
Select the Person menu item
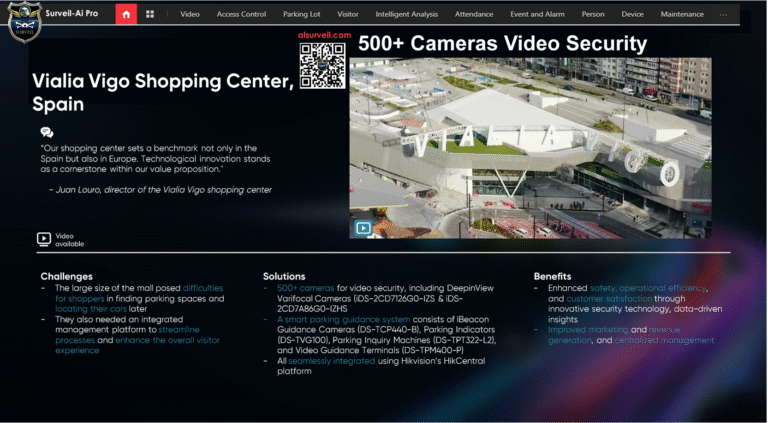point(593,14)
